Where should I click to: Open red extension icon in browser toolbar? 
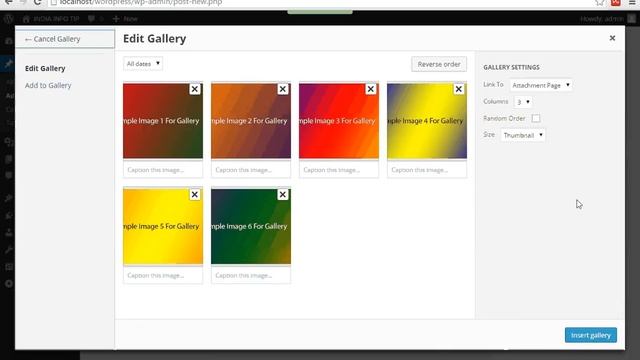pyautogui.click(x=616, y=2)
